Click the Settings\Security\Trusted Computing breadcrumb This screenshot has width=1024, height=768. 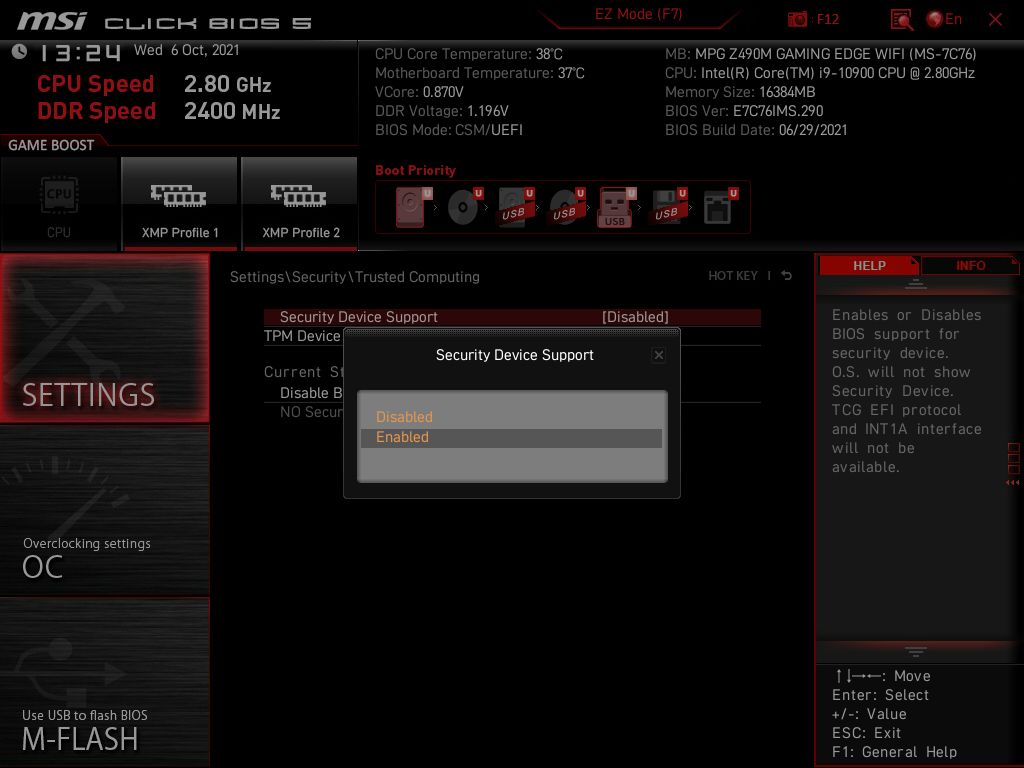point(355,277)
